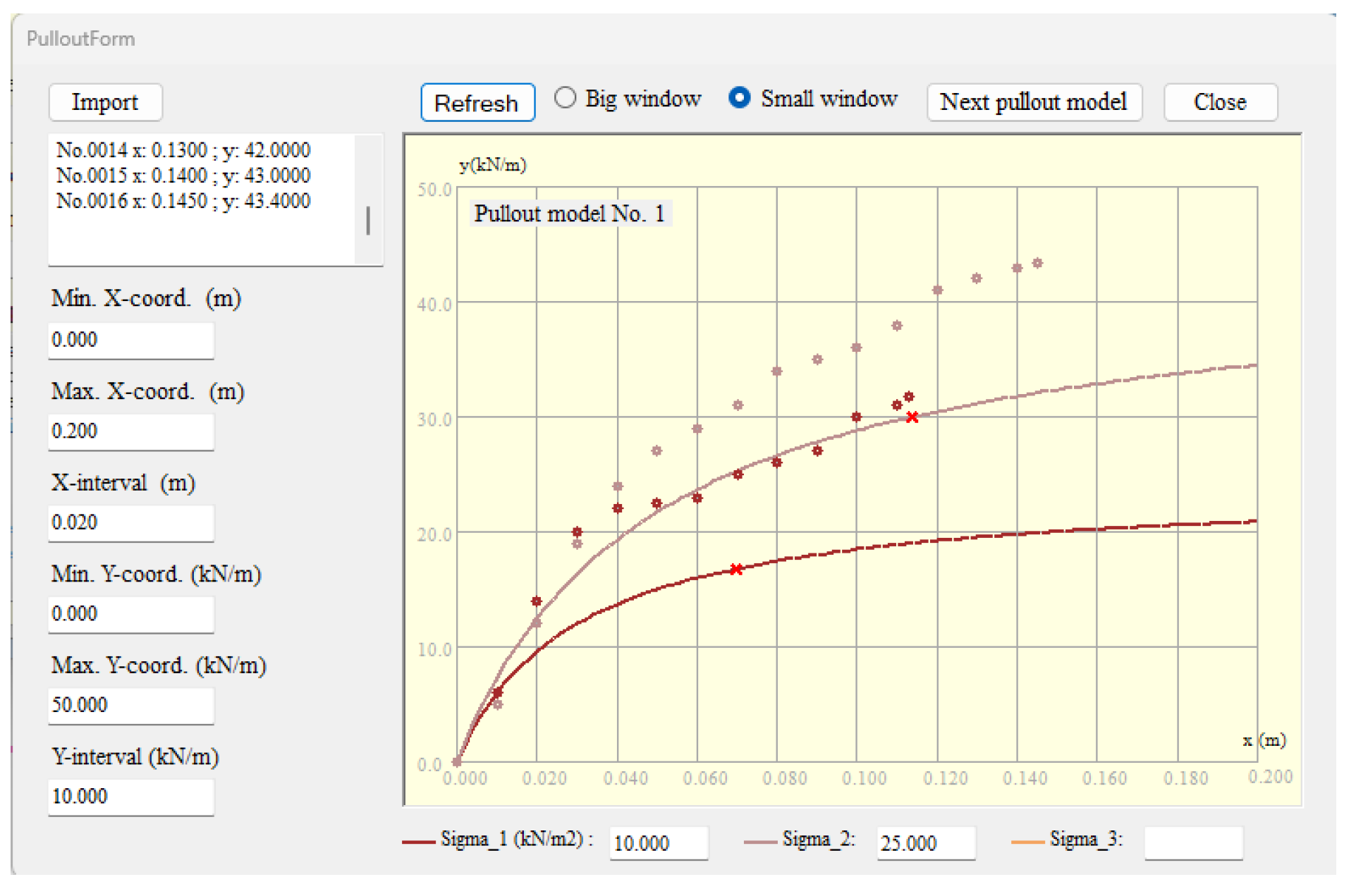The image size is (1356, 896).
Task: Select data row No.0015 in the list
Action: coord(183,176)
